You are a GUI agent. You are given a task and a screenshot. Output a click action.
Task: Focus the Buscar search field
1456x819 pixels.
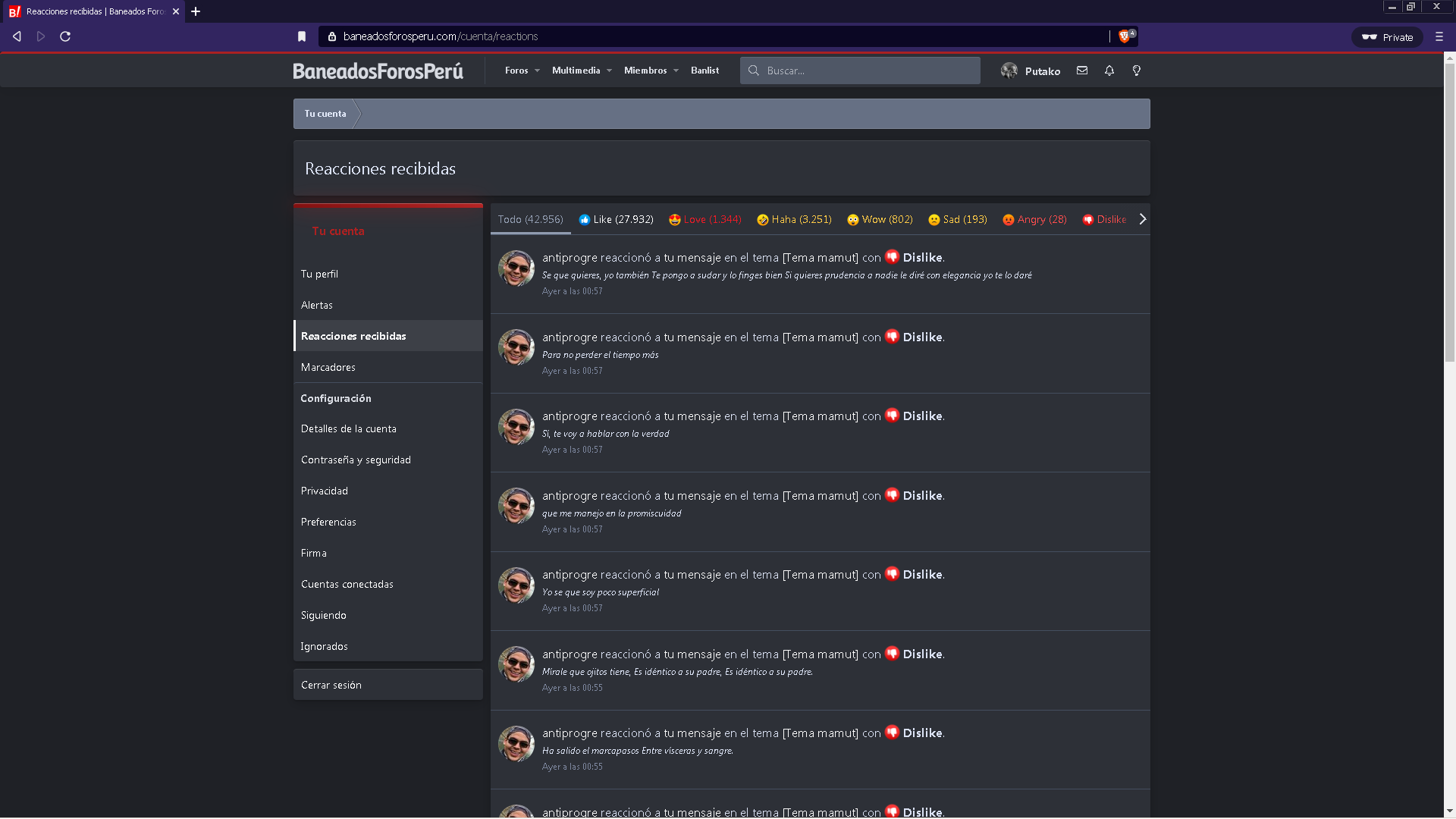(x=861, y=71)
